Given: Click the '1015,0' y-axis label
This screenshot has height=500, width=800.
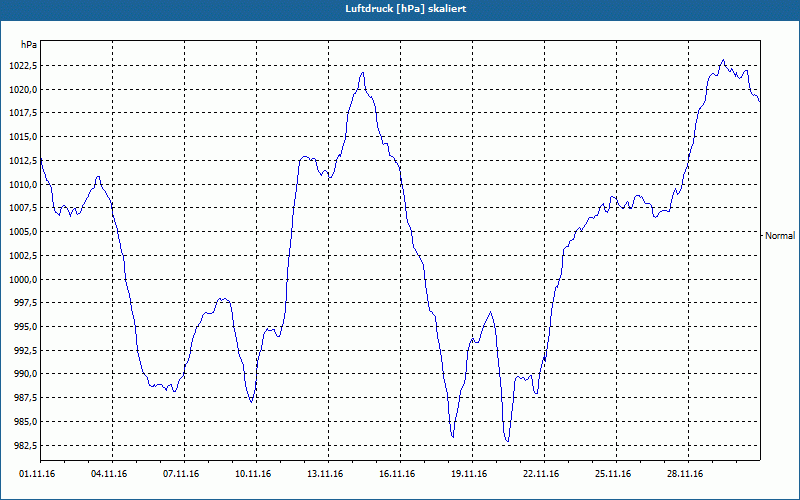Looking at the screenshot, I should coord(23,137).
